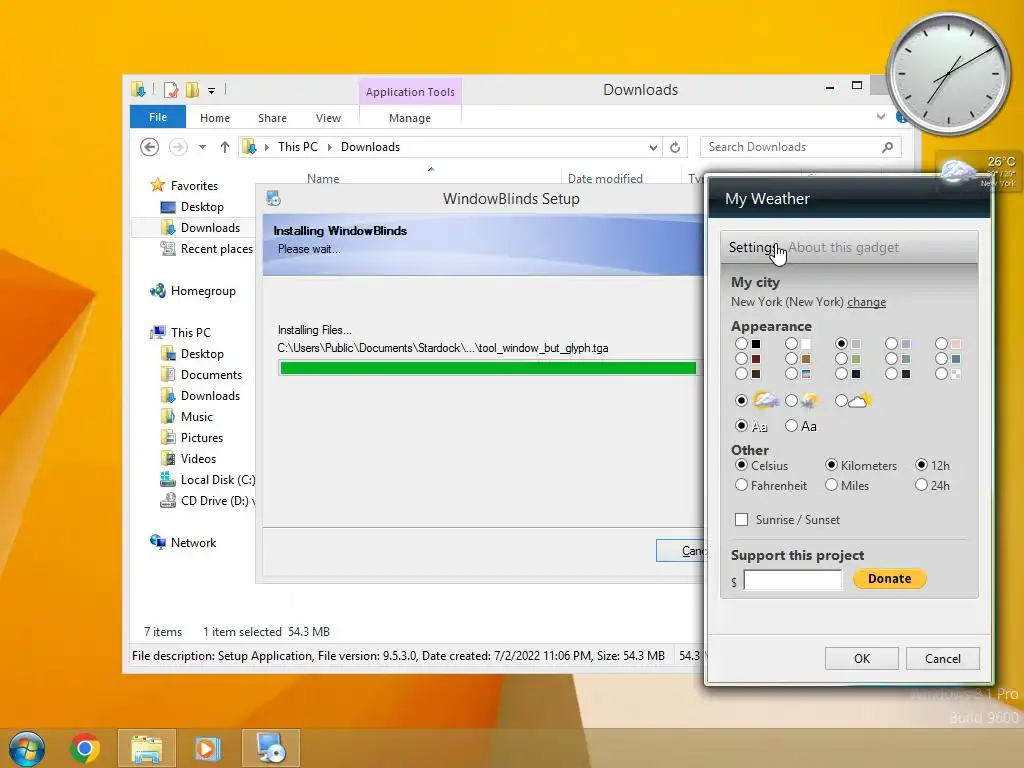The image size is (1024, 768).
Task: Select Celsius temperature unit
Action: pos(741,465)
